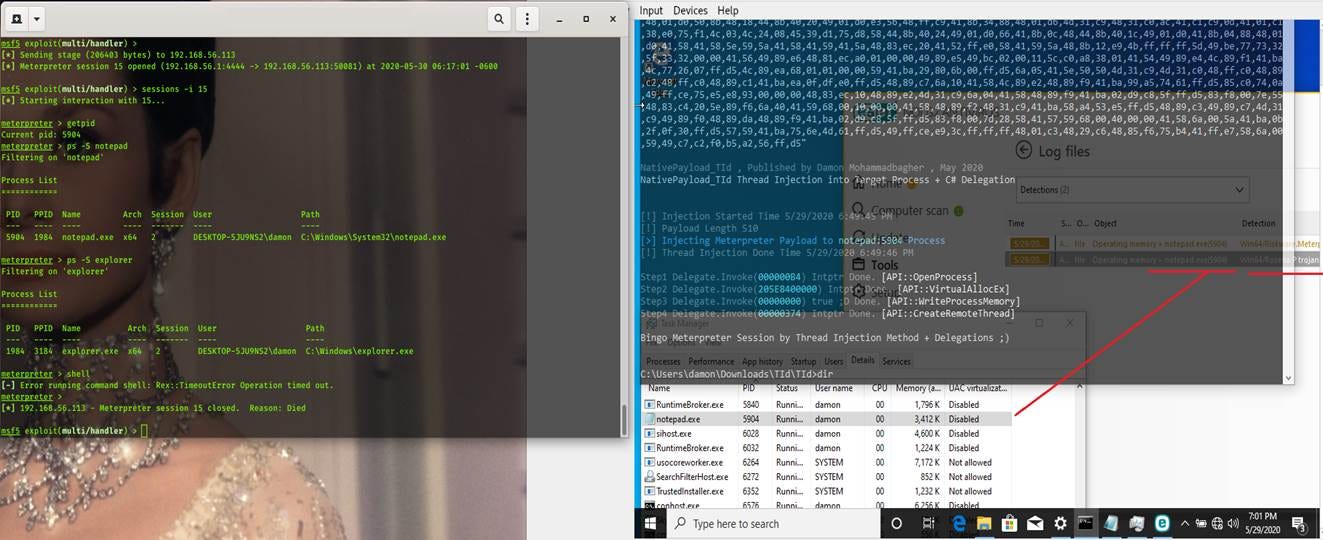Select notepad.exe process row

pos(828,419)
